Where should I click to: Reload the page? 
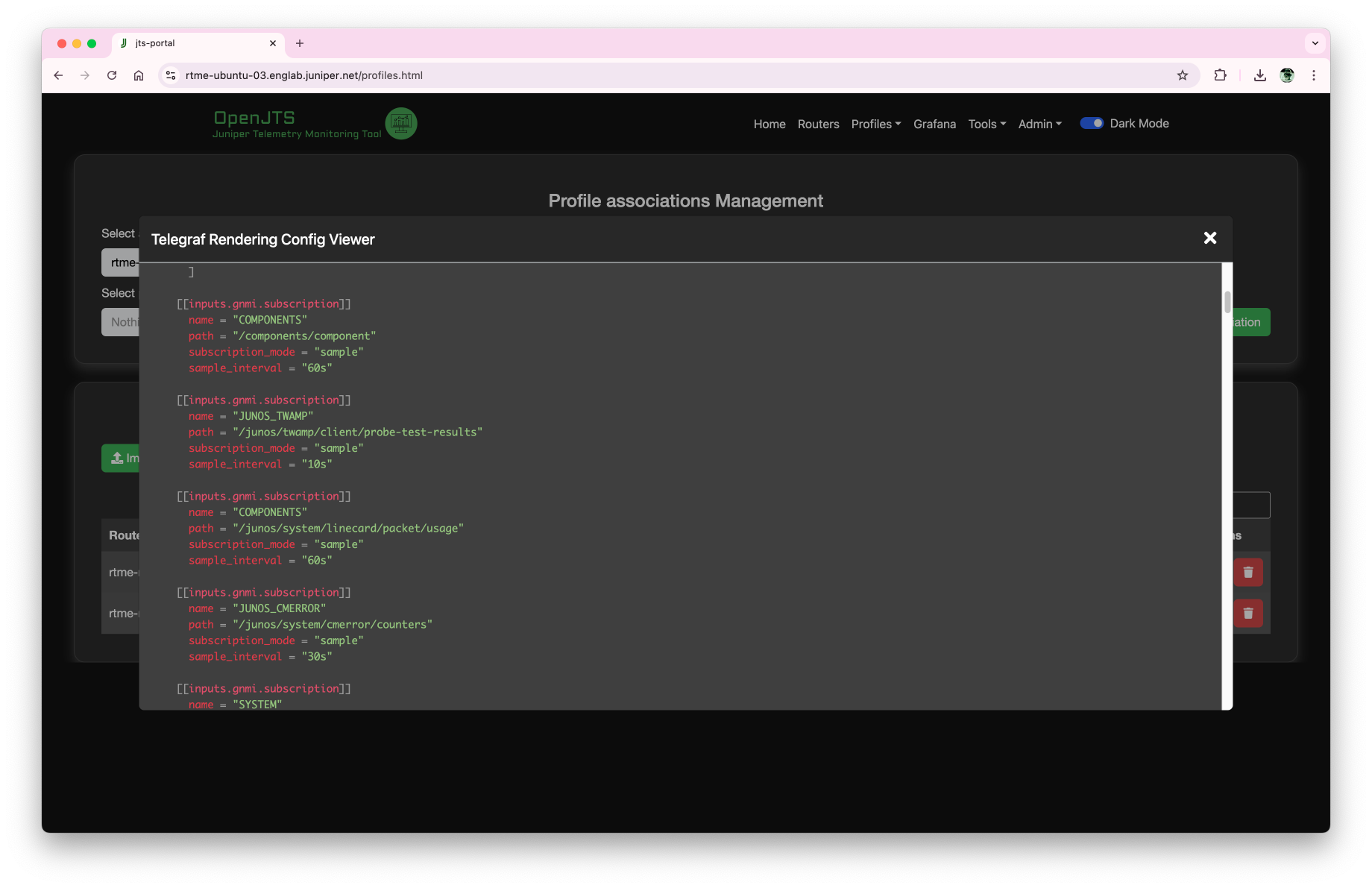tap(112, 75)
